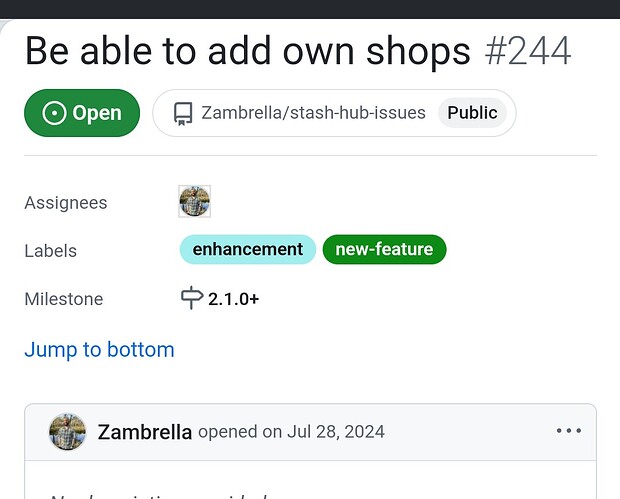
Task: Filter by the enhancement label
Action: (x=248, y=250)
